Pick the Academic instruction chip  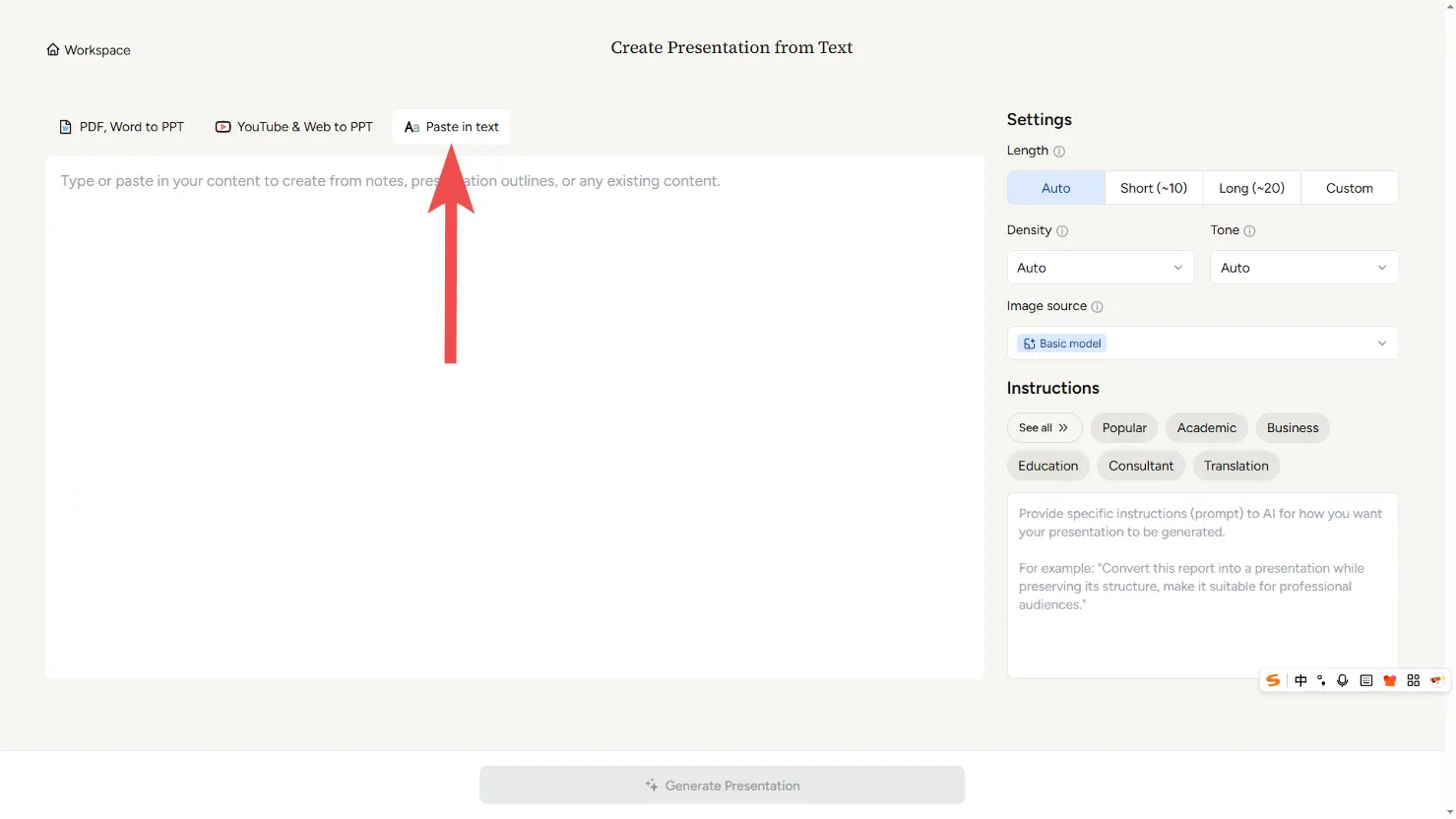1206,428
